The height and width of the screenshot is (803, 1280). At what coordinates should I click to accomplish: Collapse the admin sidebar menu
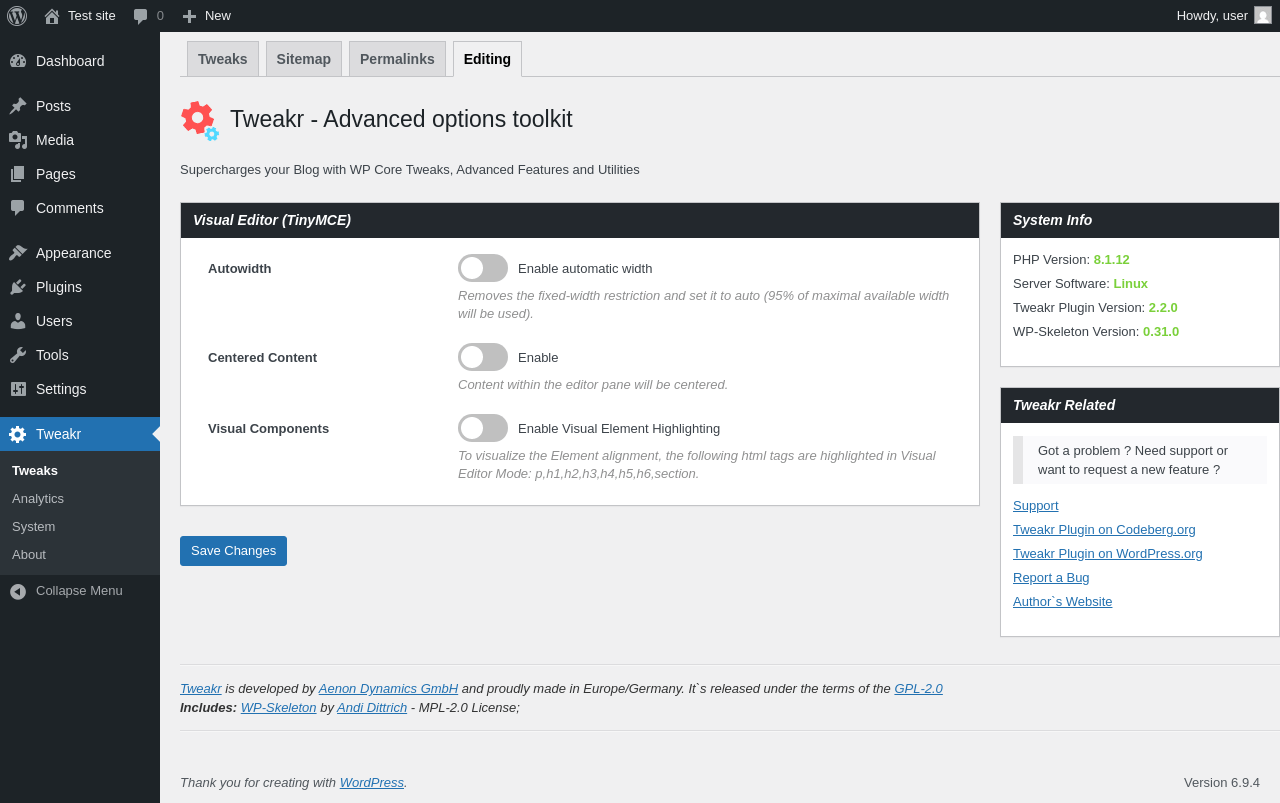coord(66,591)
